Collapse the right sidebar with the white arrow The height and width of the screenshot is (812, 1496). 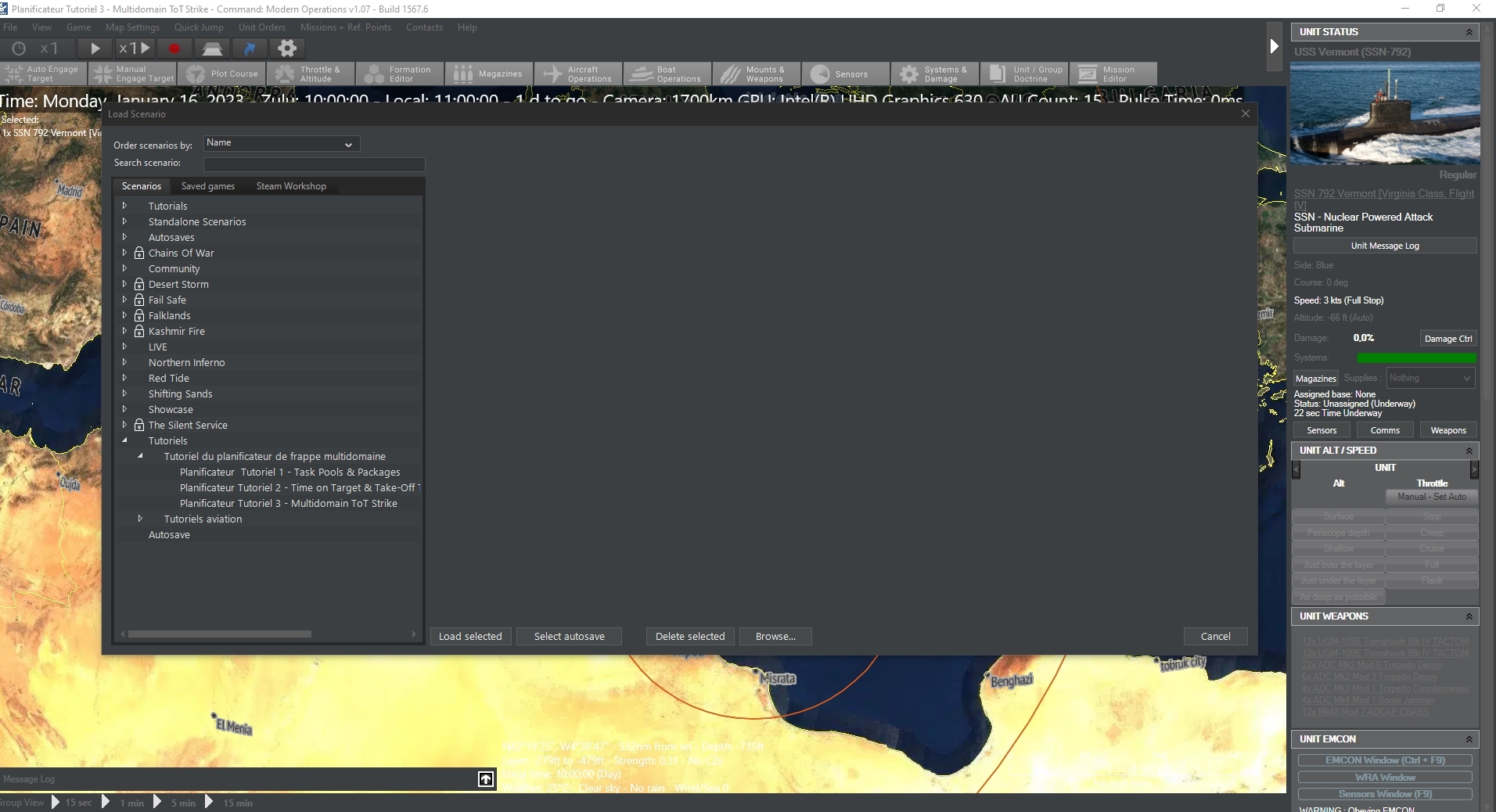tap(1274, 47)
